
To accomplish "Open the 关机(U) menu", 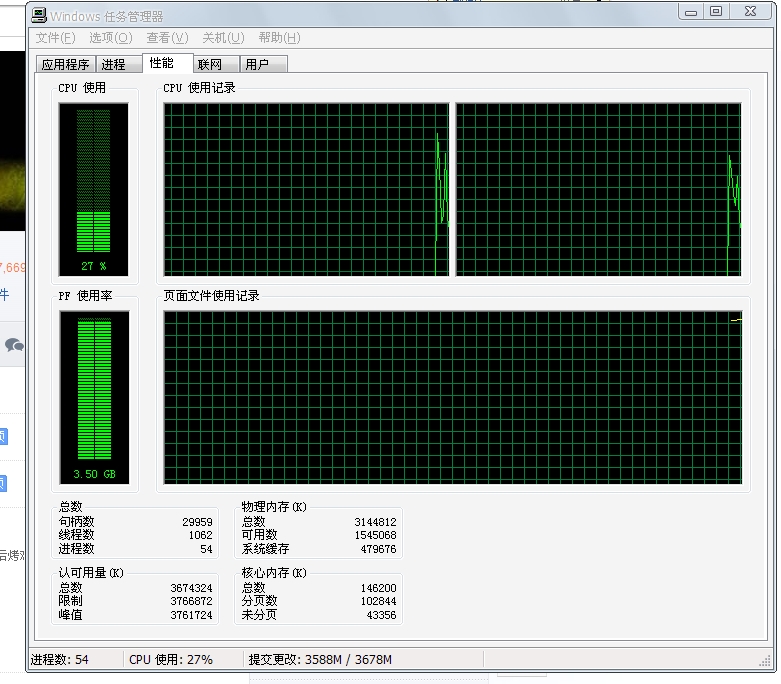I will 223,38.
